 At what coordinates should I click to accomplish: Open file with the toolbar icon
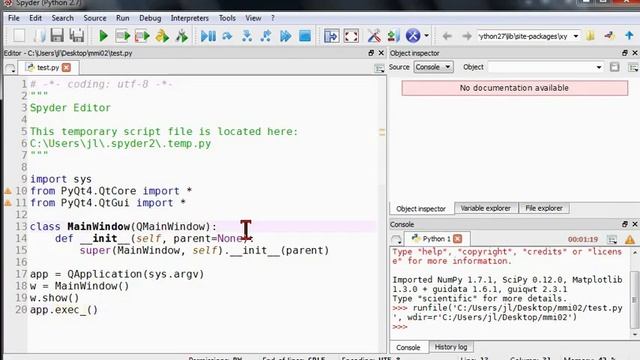point(39,36)
